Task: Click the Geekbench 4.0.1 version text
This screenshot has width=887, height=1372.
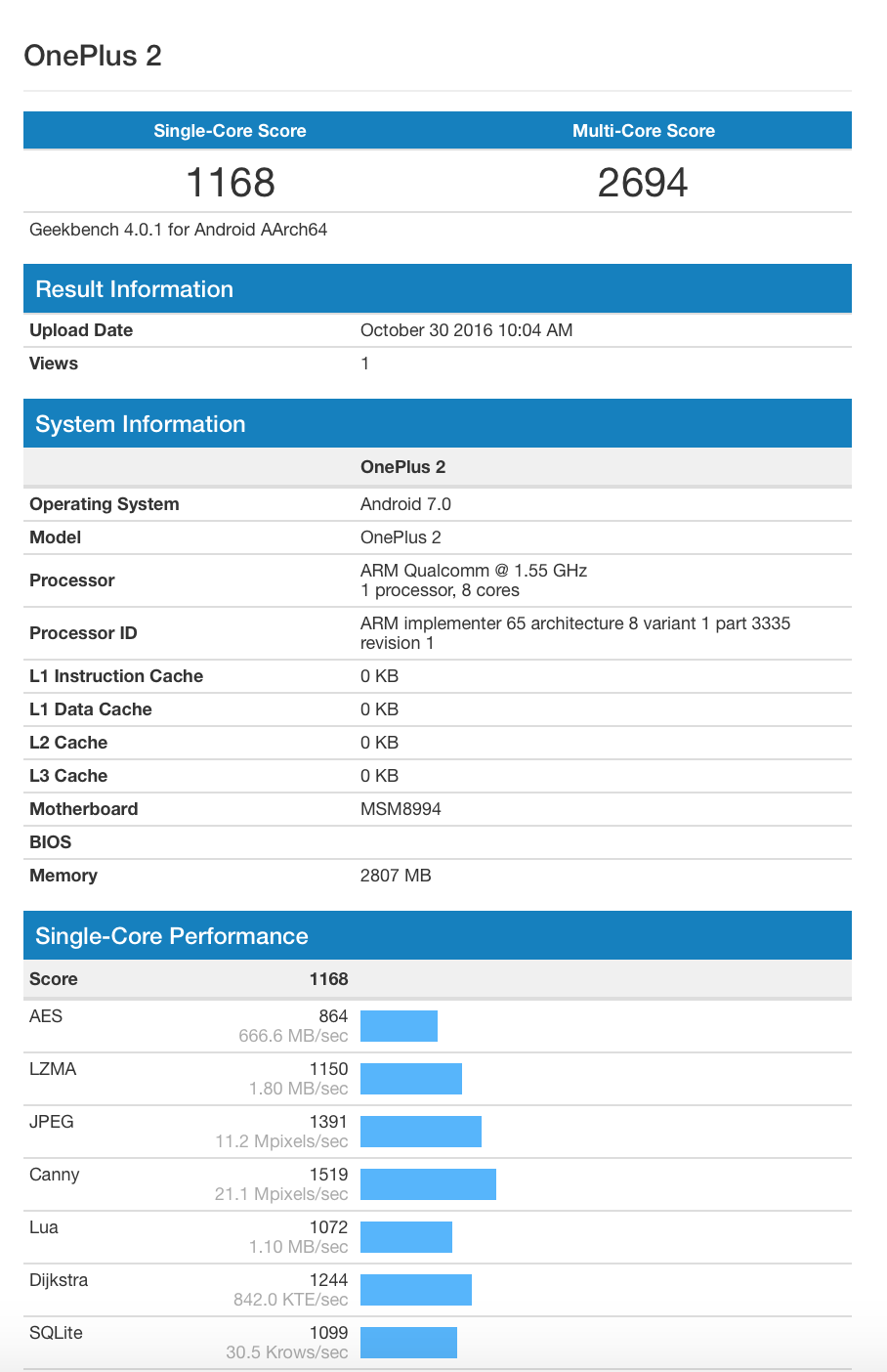Action: point(179,230)
